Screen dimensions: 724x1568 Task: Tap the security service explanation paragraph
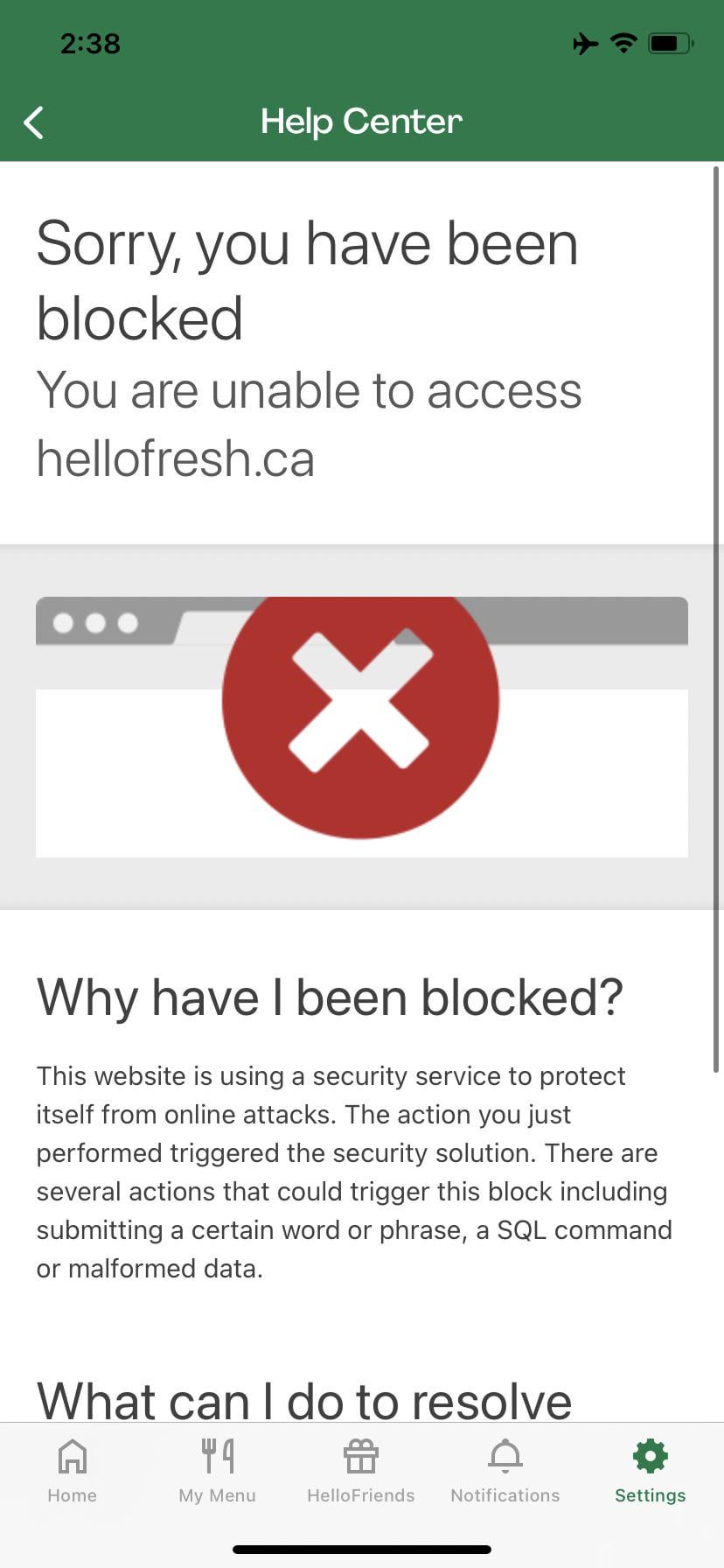353,1172
